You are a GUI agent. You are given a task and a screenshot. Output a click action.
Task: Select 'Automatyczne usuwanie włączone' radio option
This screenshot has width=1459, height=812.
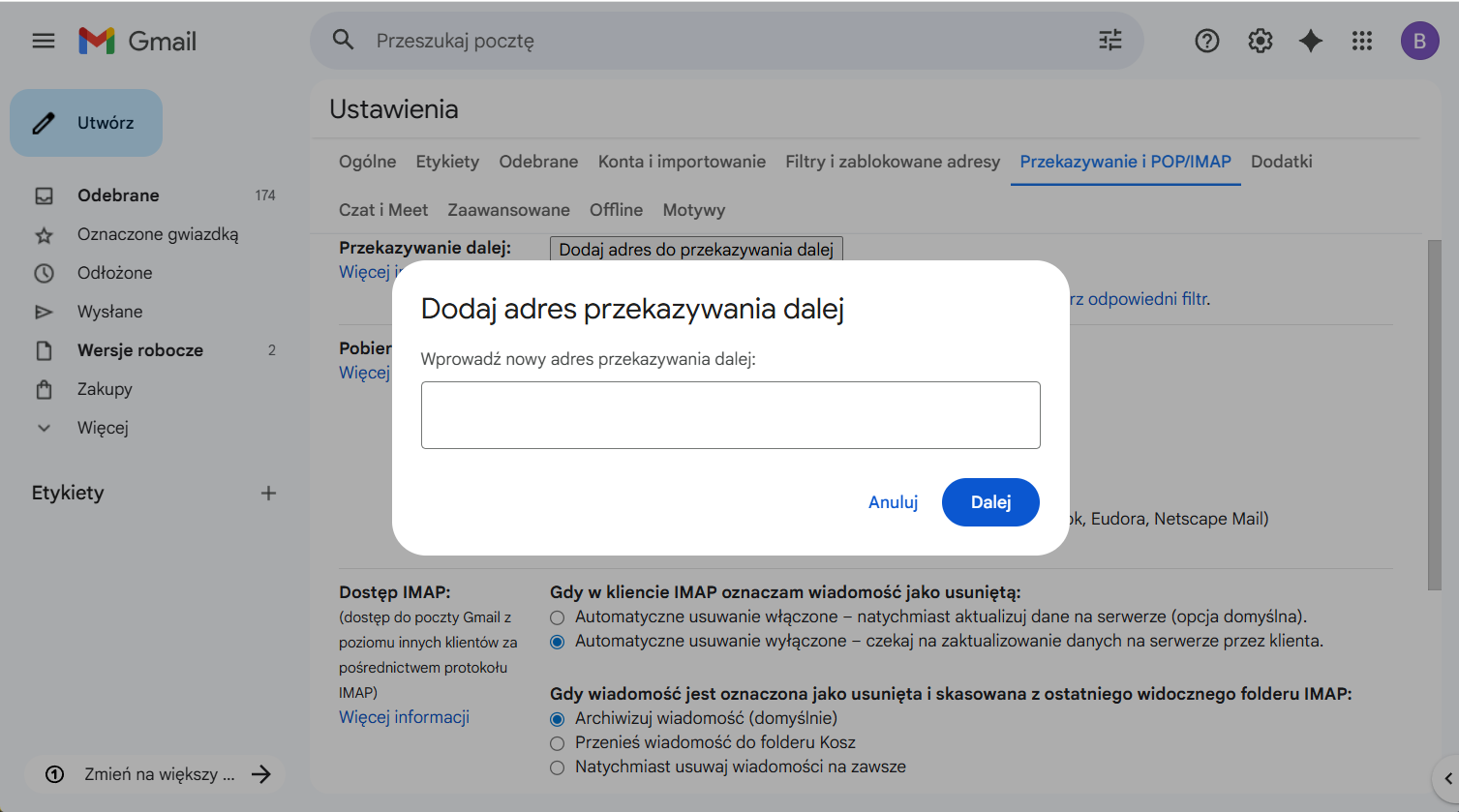[557, 617]
